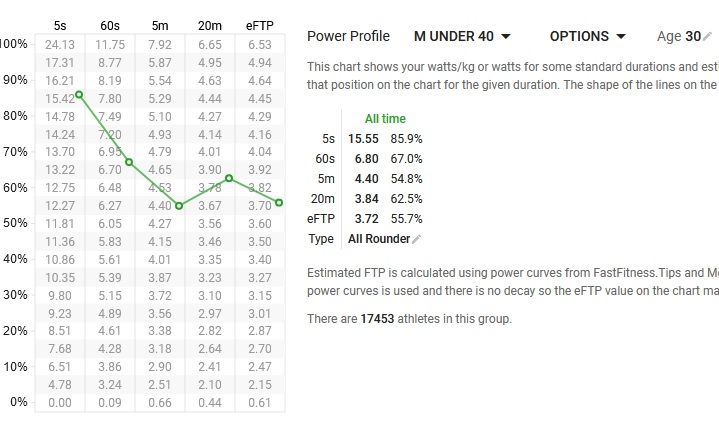Click the 15.55 value in the 5s row
Image resolution: width=719 pixels, height=432 pixels.
[x=363, y=139]
